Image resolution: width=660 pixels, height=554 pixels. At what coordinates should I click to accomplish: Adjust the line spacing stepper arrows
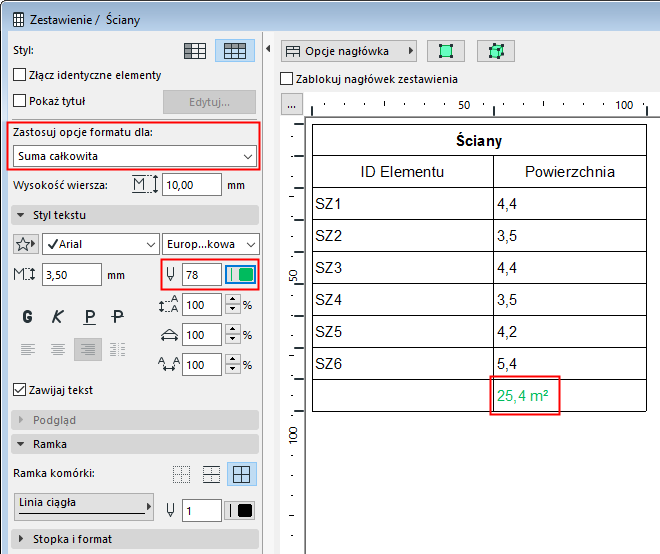point(233,304)
